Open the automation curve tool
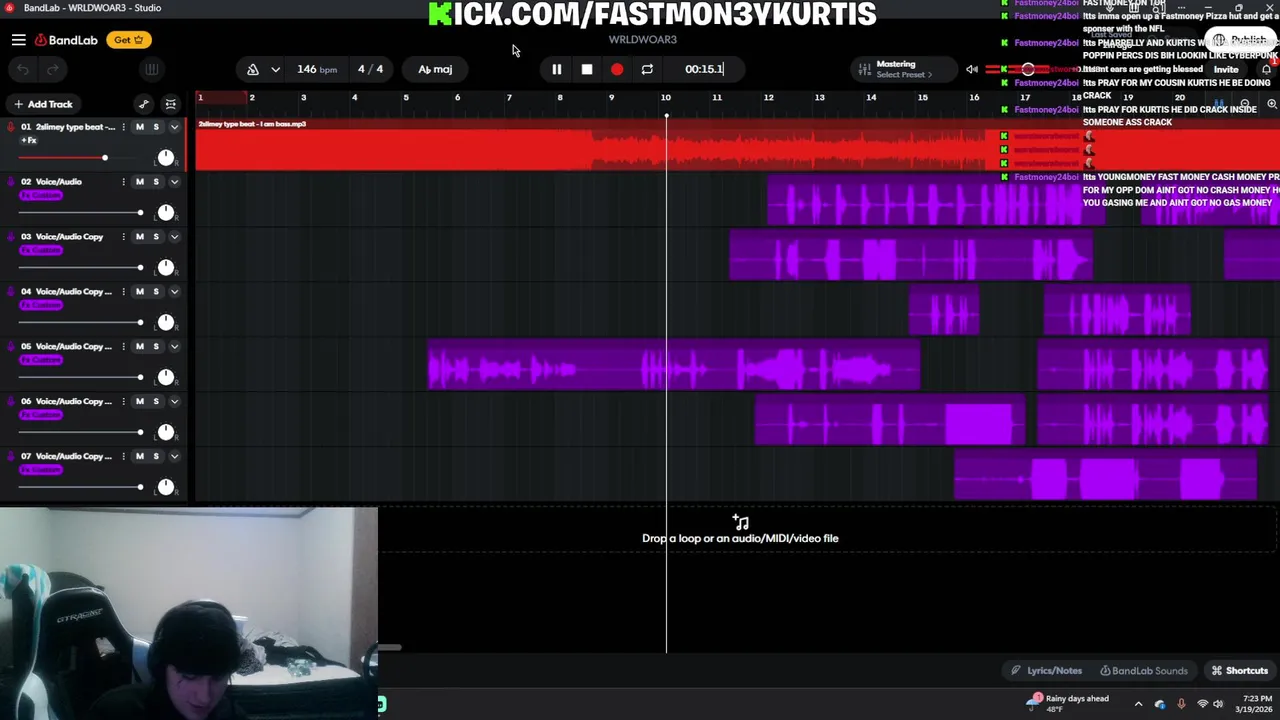 [144, 104]
